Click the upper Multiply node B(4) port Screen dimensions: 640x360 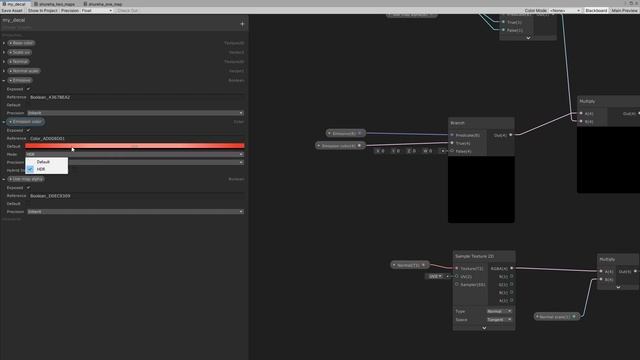(581, 121)
